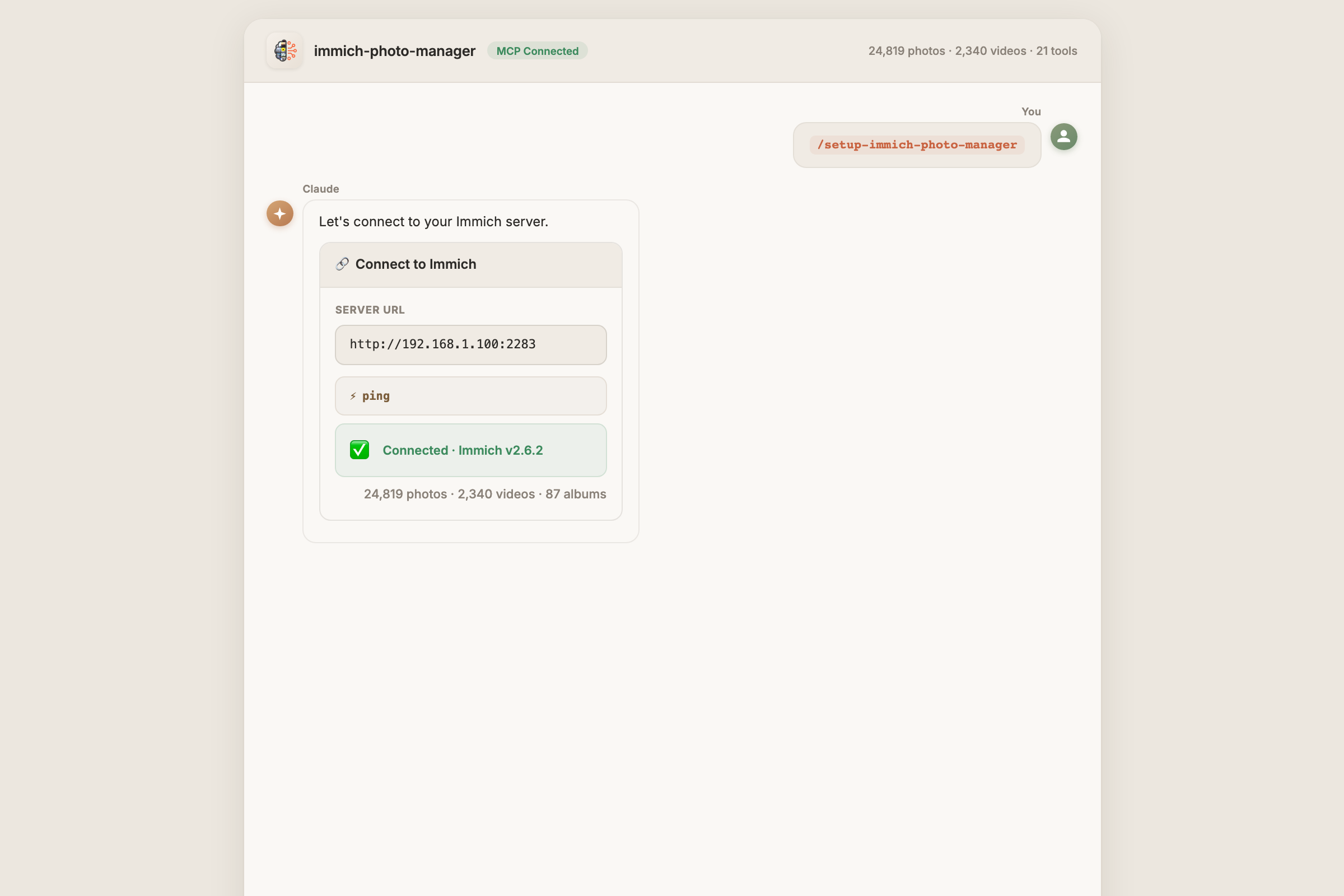Click the green checkmark connected icon

point(360,450)
